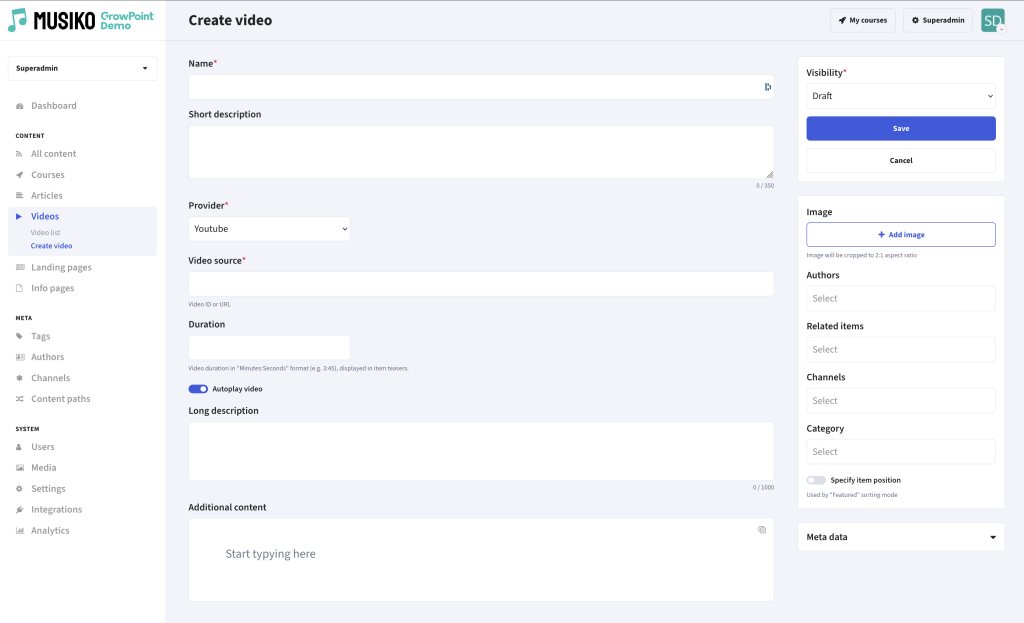The width and height of the screenshot is (1024, 623).
Task: Open Superadmin button in the header
Action: click(x=938, y=20)
